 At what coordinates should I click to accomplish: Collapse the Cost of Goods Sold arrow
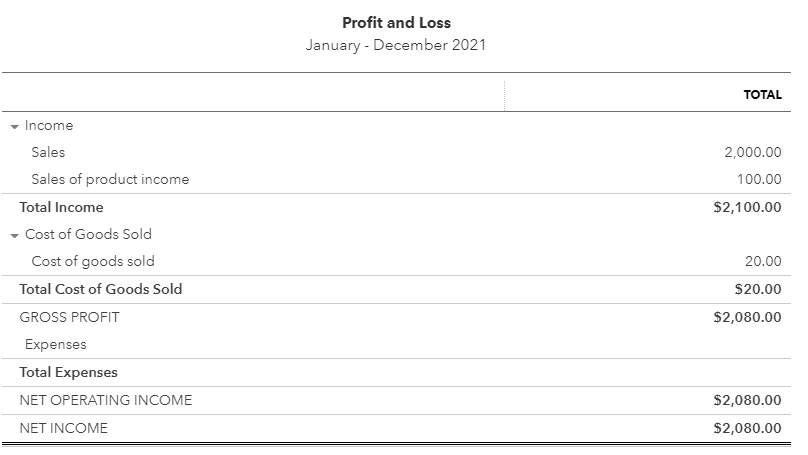(14, 235)
